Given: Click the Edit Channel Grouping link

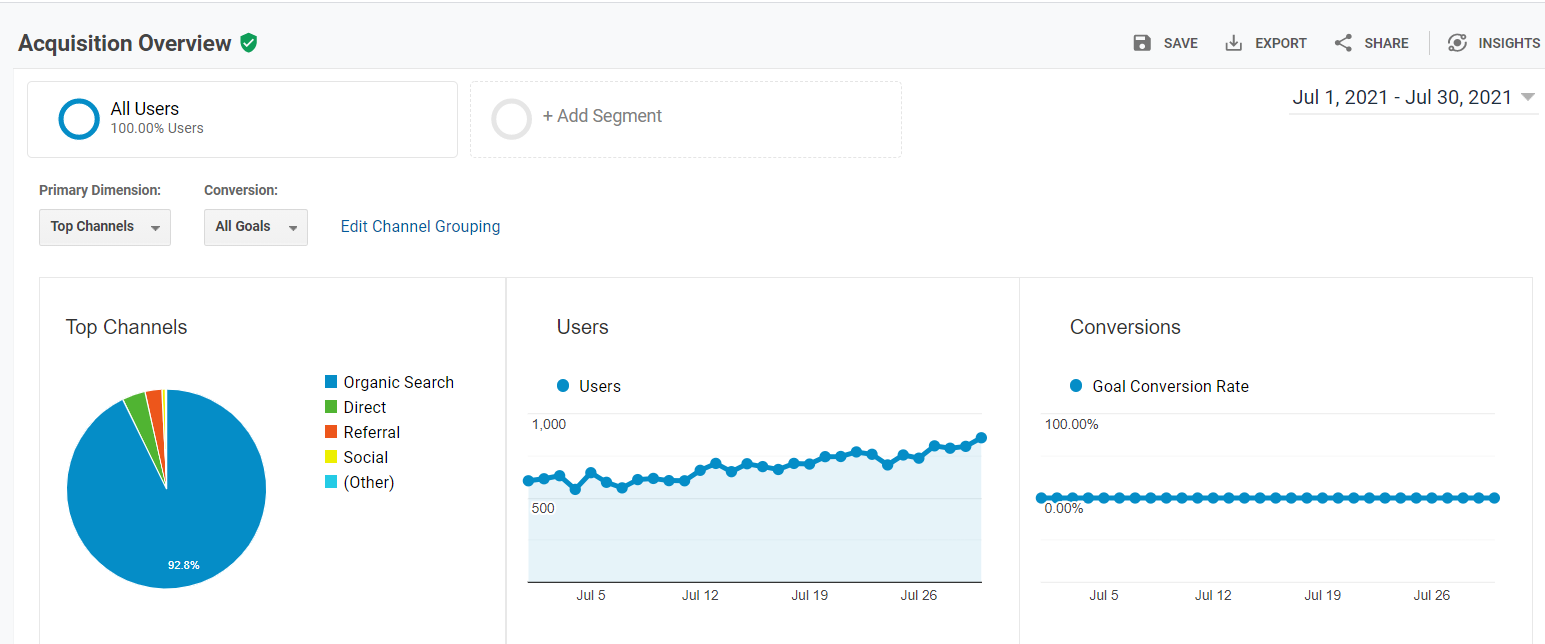Looking at the screenshot, I should click(x=420, y=227).
